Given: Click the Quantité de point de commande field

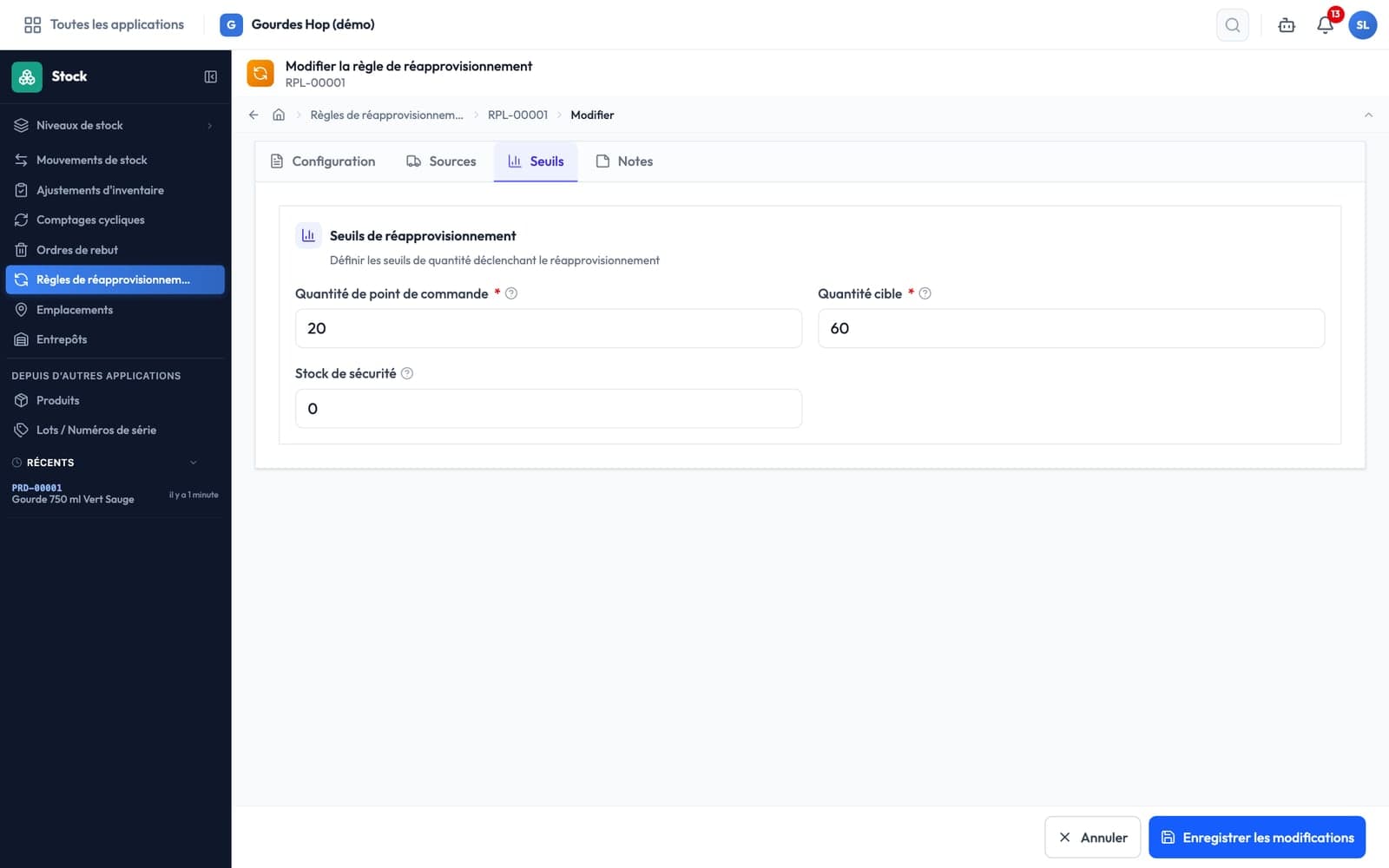Looking at the screenshot, I should coord(549,328).
